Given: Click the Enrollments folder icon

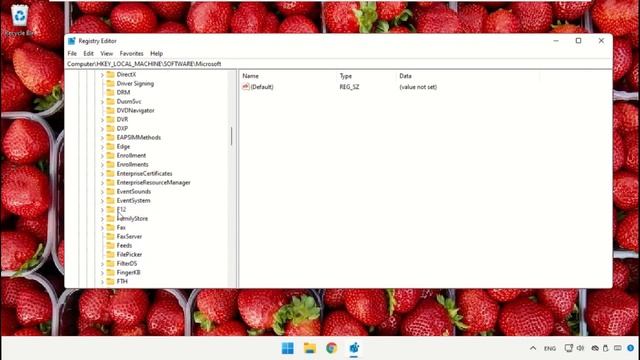Looking at the screenshot, I should tap(110, 164).
